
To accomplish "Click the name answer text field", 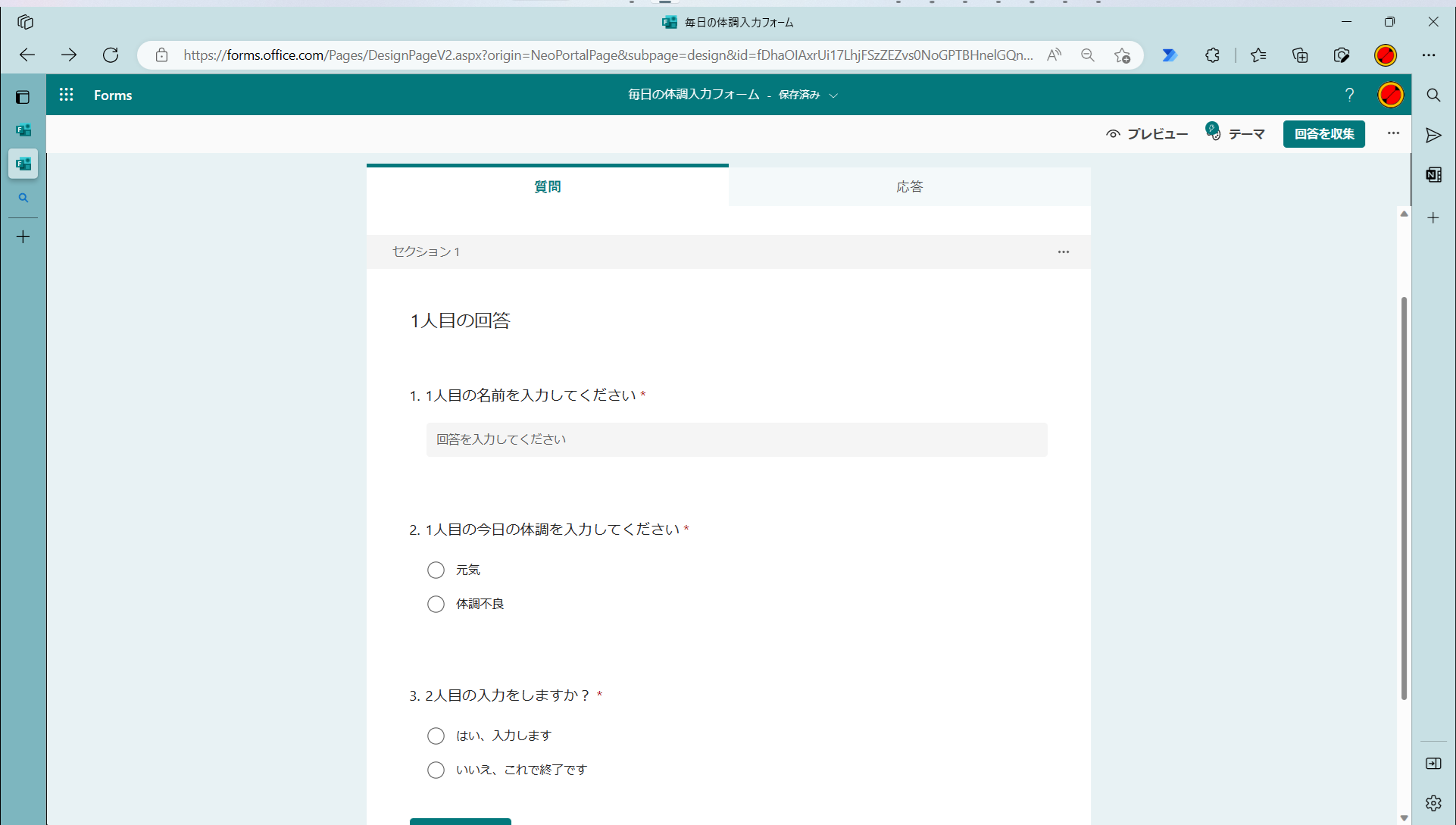I will pyautogui.click(x=736, y=439).
